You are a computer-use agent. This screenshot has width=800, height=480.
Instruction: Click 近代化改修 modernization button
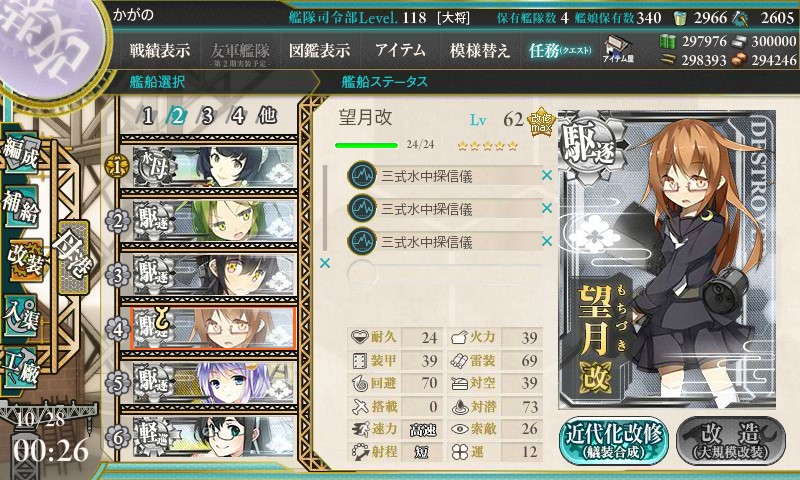click(x=614, y=441)
